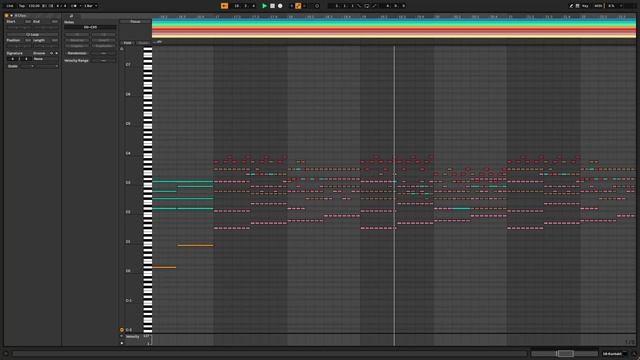This screenshot has width=640, height=360.
Task: Click the Notes tab icon in clip view
Action: (x=71, y=16)
